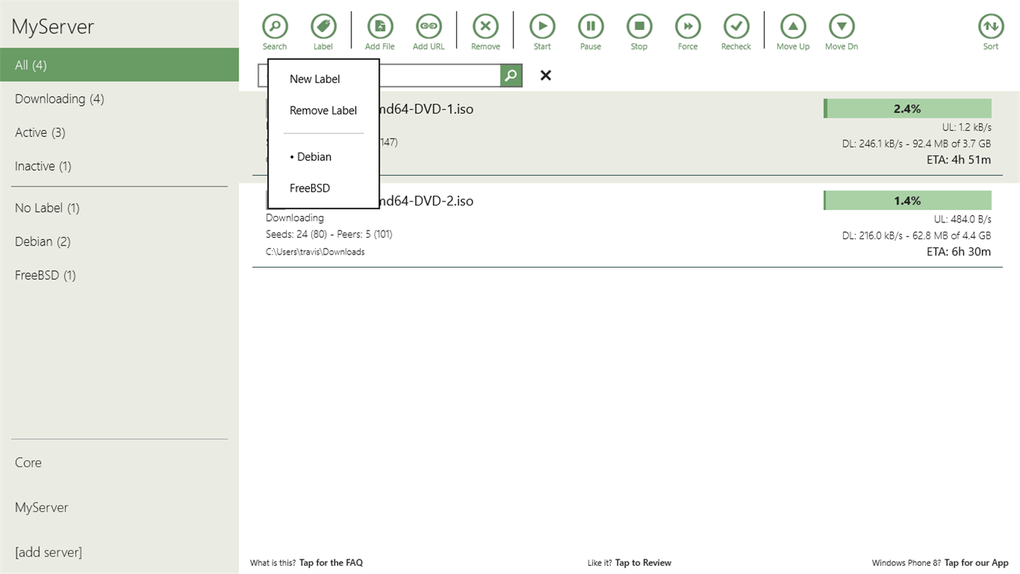Open the Tap to Review link
1020x574 pixels.
point(643,563)
